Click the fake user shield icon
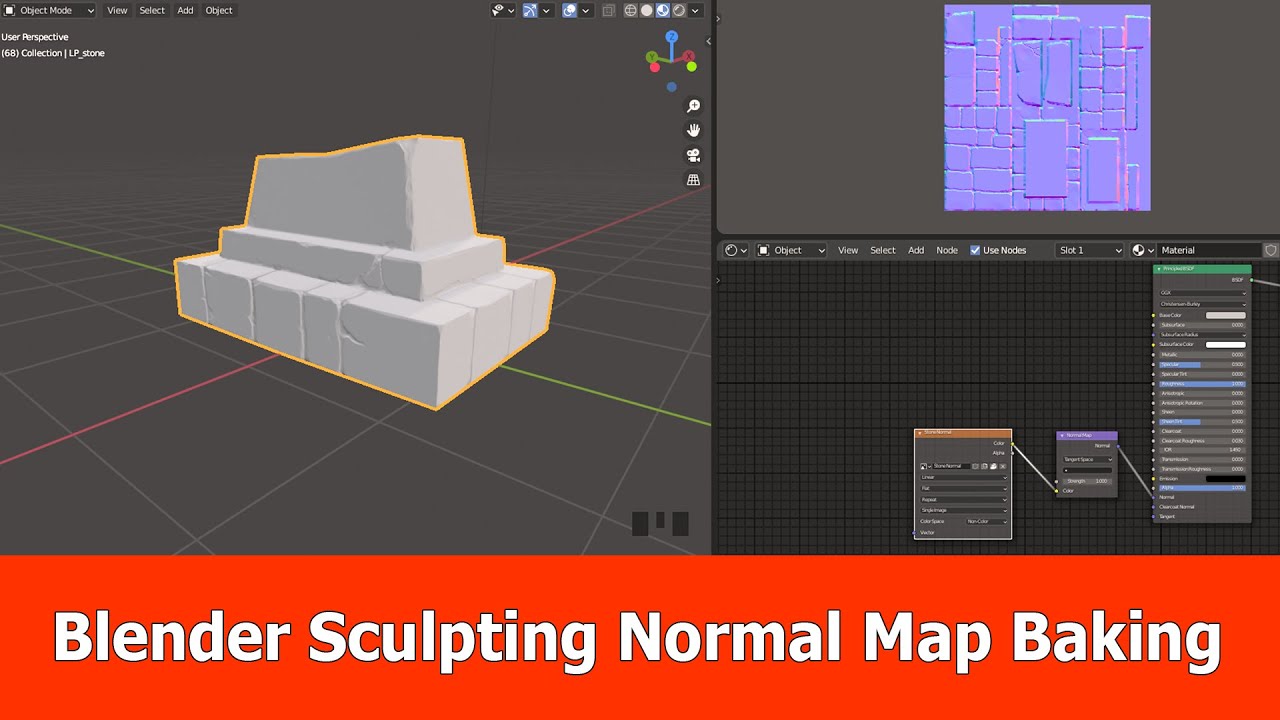This screenshot has width=1280, height=720. tap(1271, 250)
